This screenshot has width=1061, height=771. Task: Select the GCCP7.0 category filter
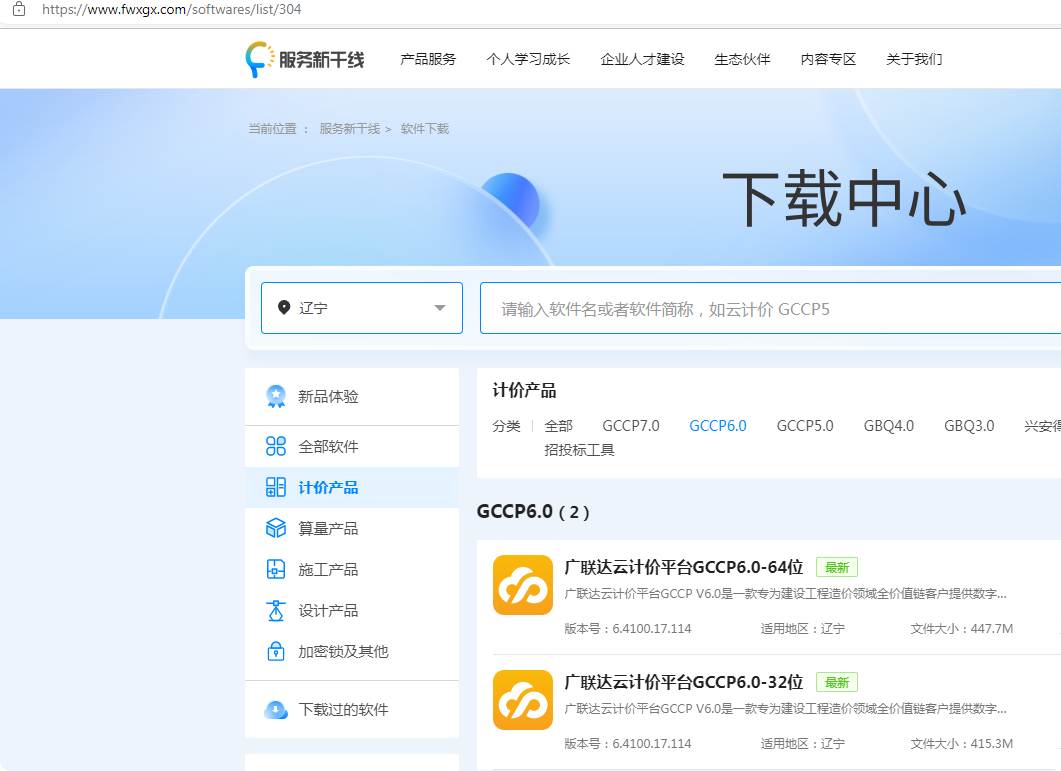[631, 426]
